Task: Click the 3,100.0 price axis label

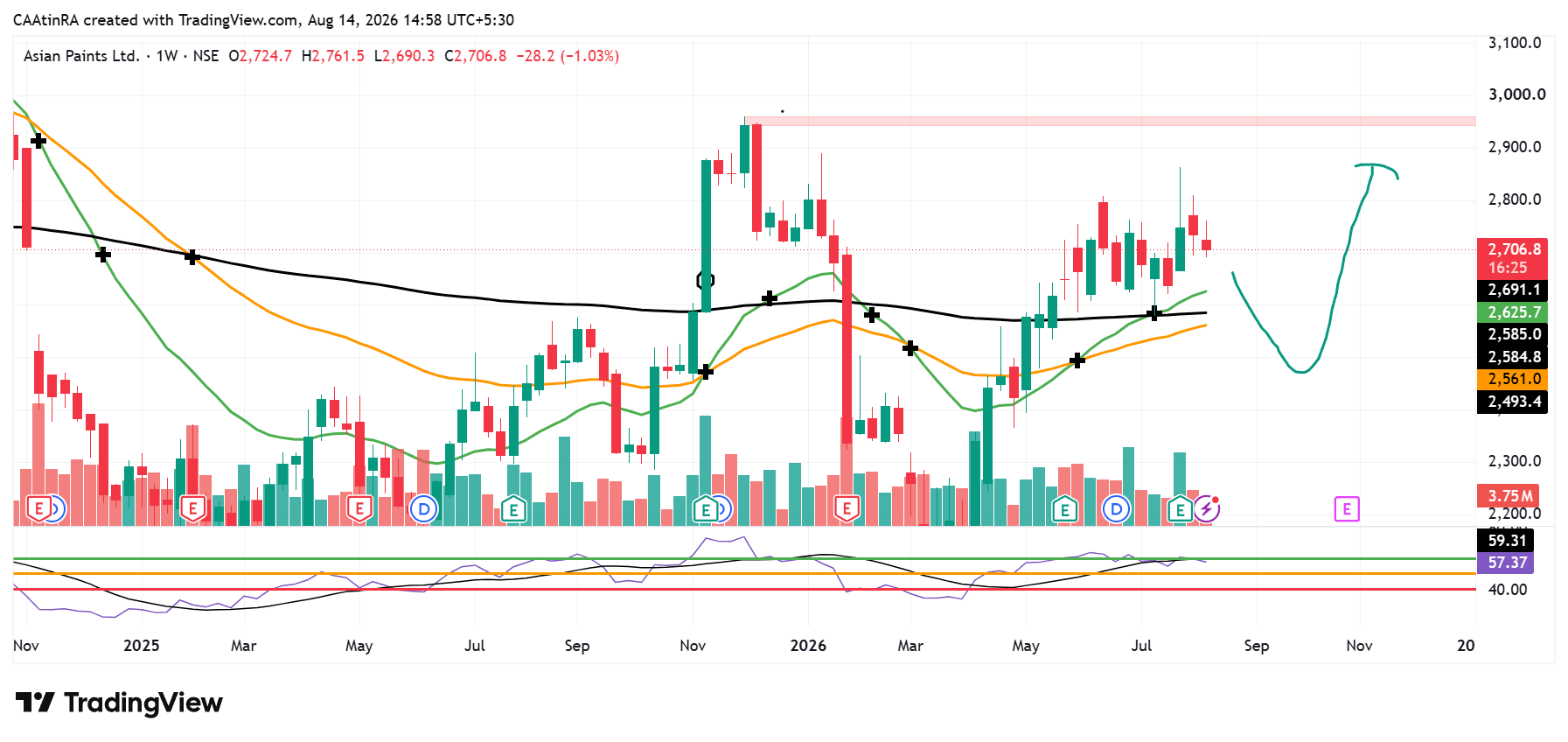Action: point(1515,43)
